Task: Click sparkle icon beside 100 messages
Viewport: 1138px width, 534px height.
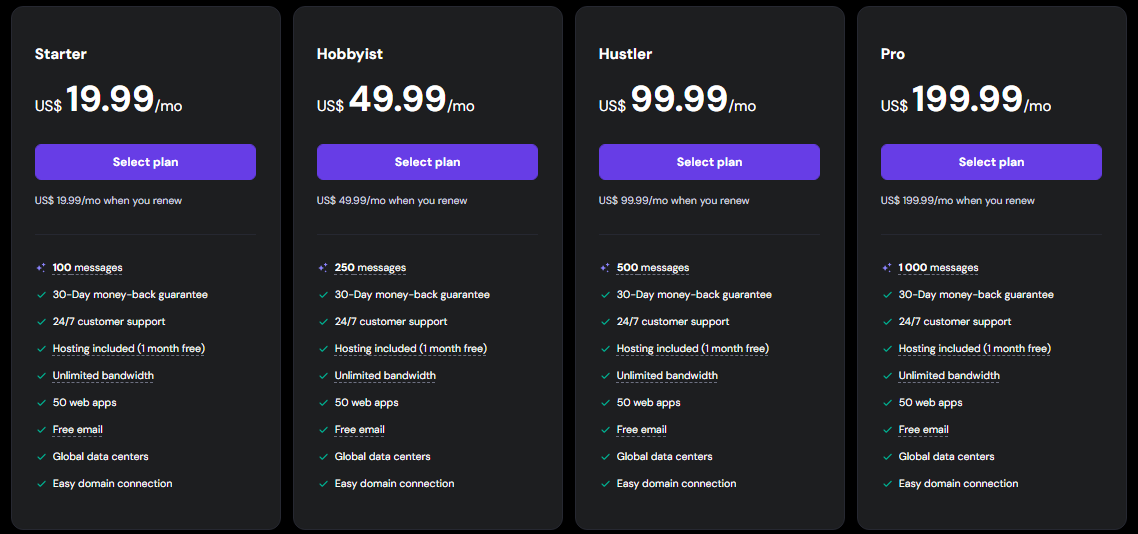Action: tap(41, 268)
